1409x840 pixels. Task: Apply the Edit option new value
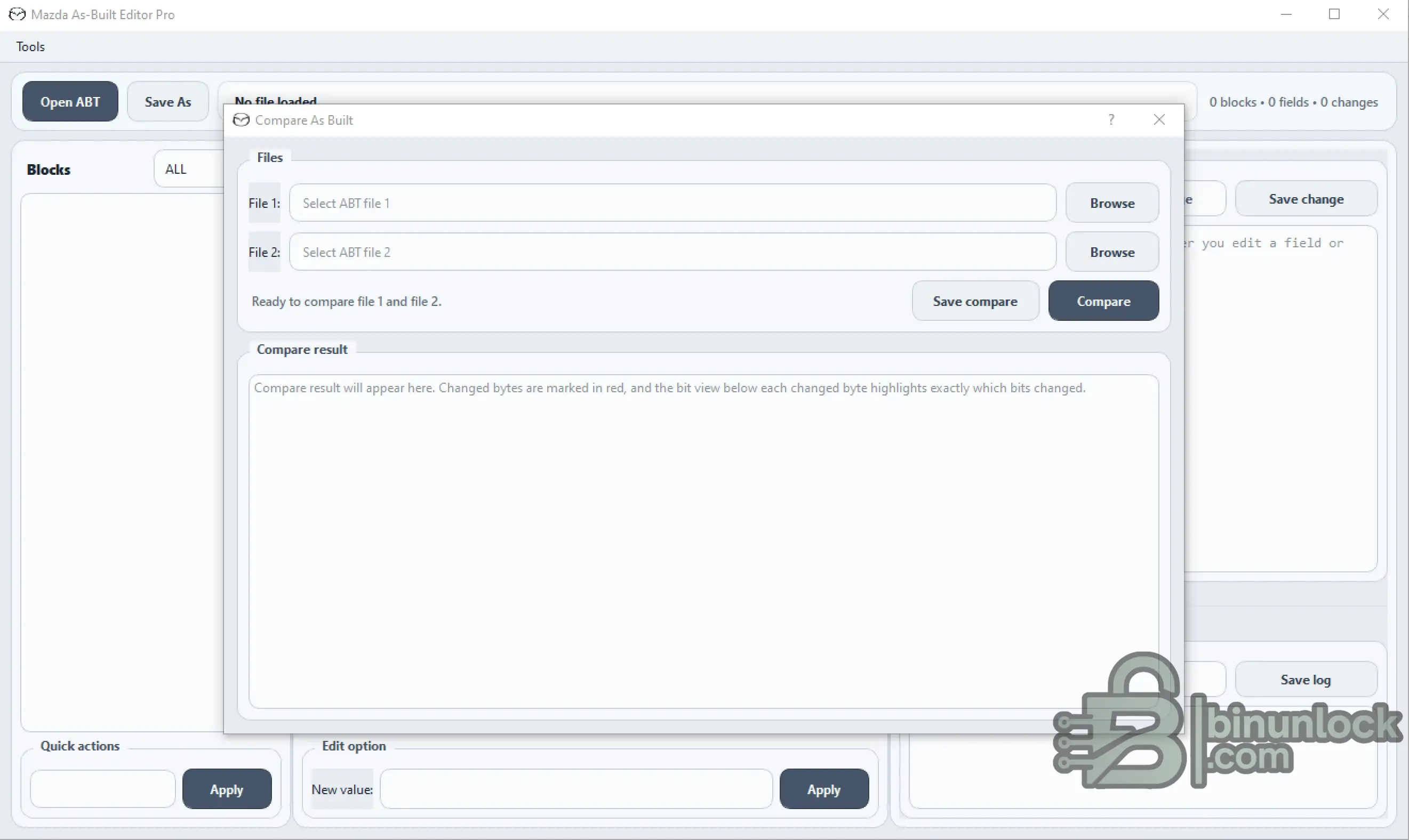pos(824,789)
